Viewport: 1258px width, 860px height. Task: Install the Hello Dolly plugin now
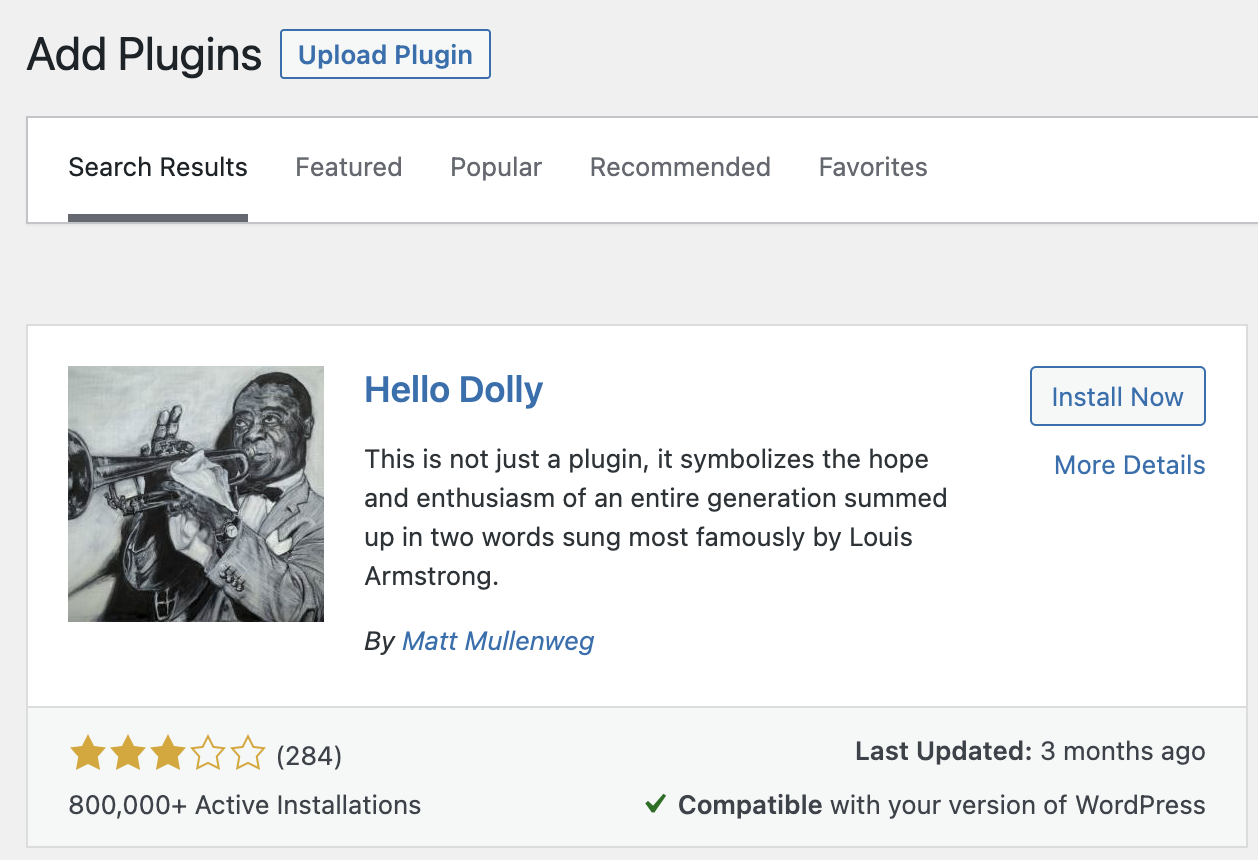1117,397
